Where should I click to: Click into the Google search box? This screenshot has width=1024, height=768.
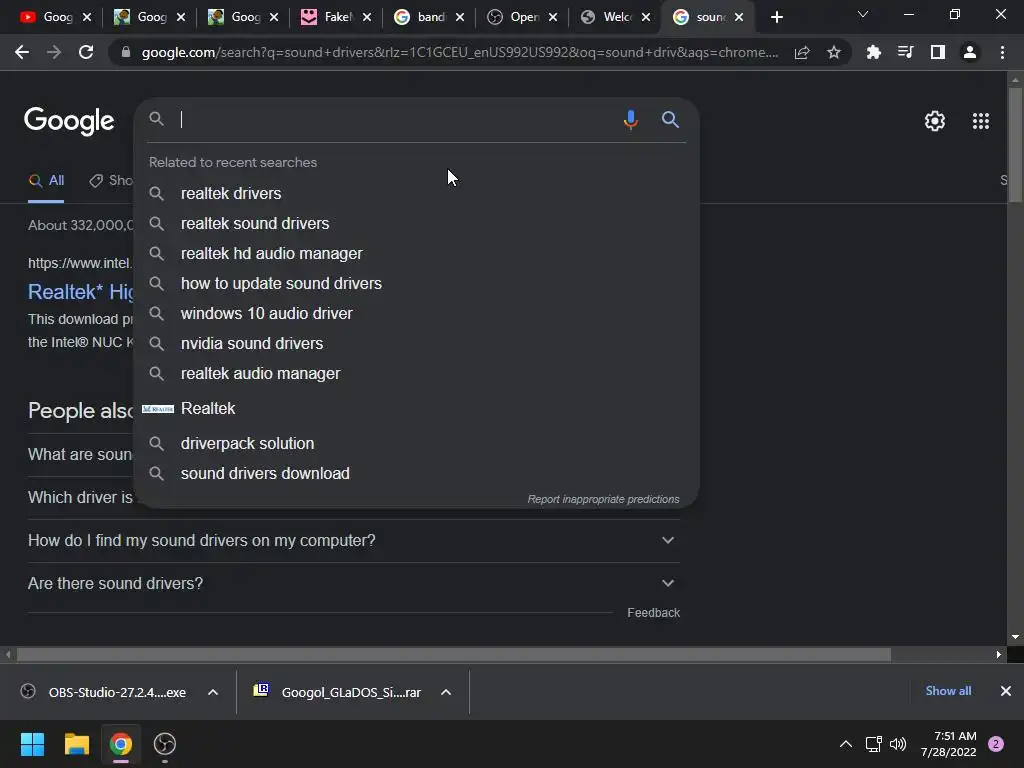(x=397, y=120)
